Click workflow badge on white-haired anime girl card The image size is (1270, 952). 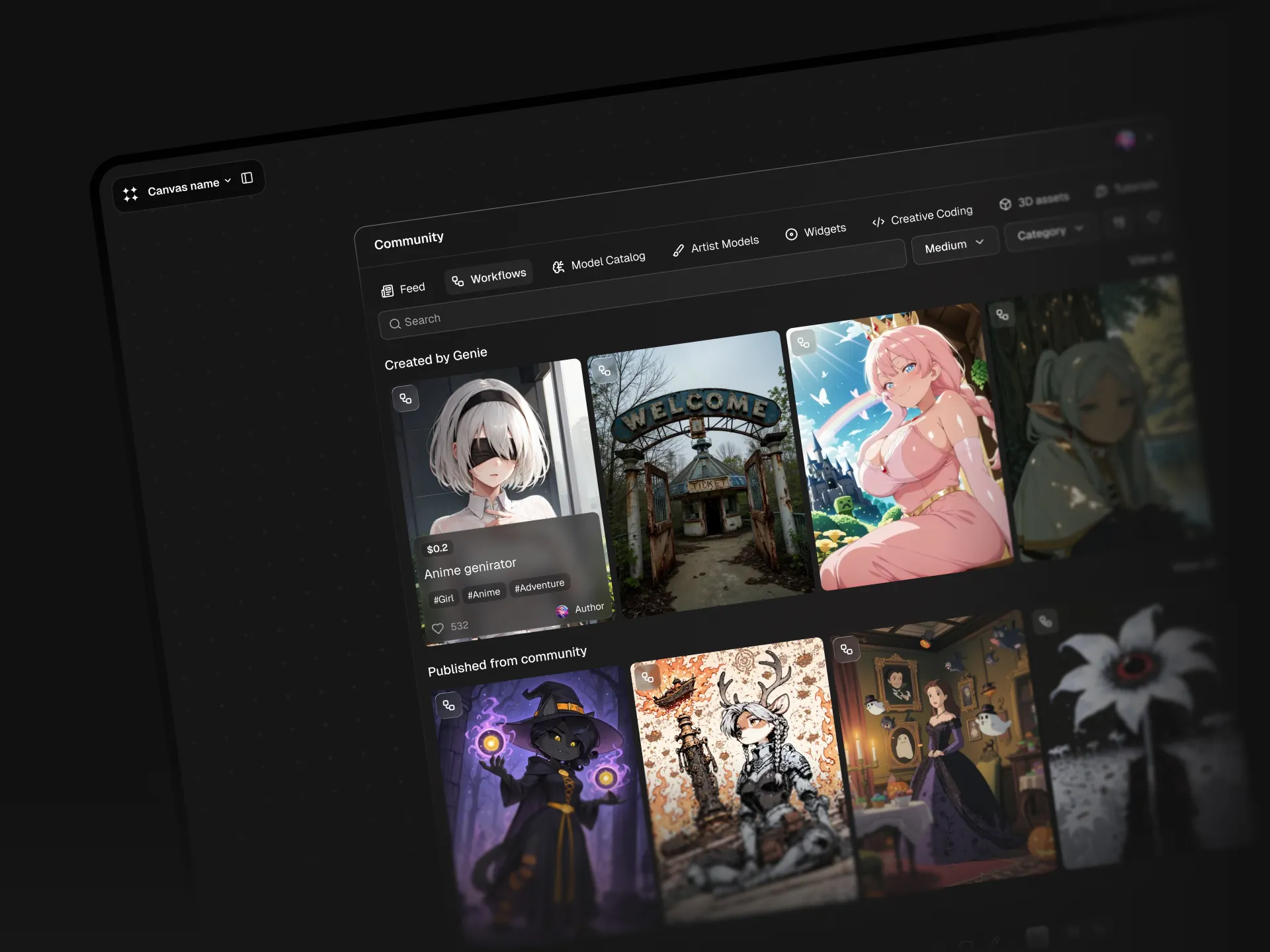(x=405, y=398)
